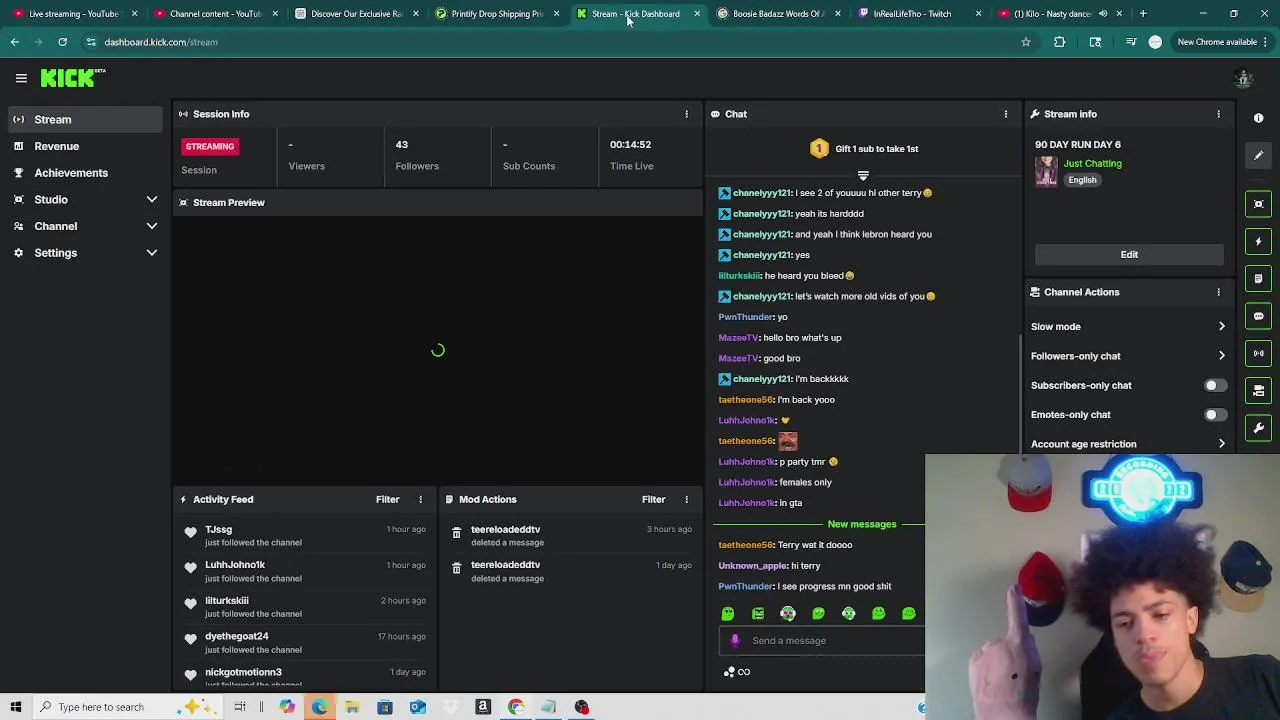
Task: Open the info icon in right rail
Action: click(x=1258, y=118)
